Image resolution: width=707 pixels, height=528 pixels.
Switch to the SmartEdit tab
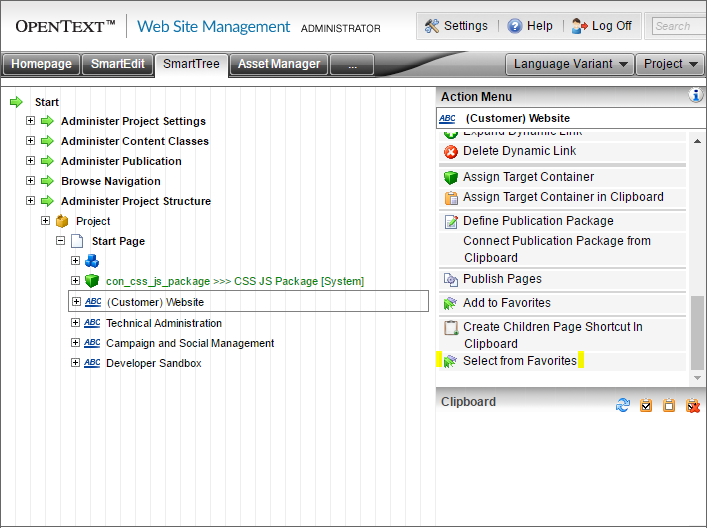tap(118, 64)
